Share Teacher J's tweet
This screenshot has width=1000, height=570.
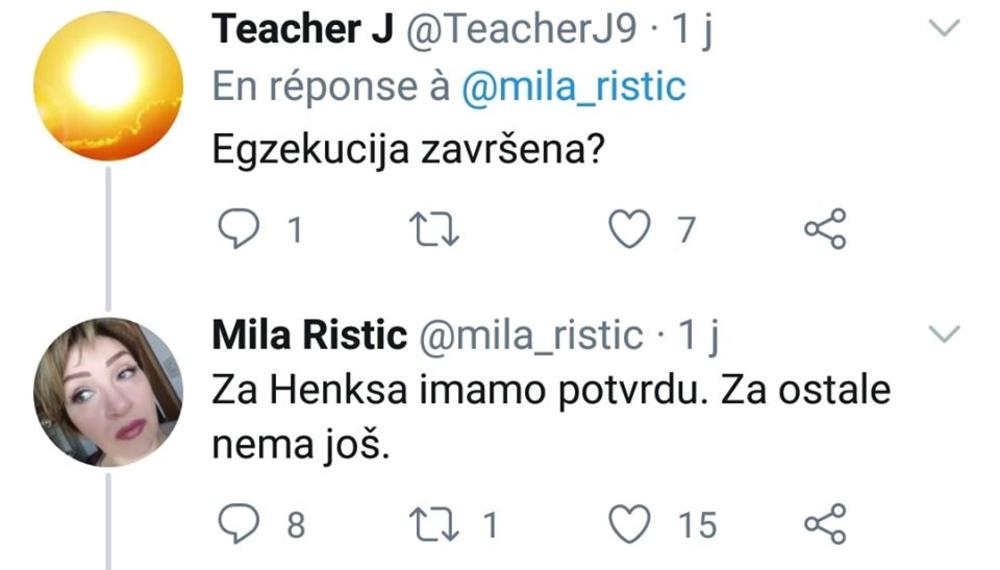825,231
